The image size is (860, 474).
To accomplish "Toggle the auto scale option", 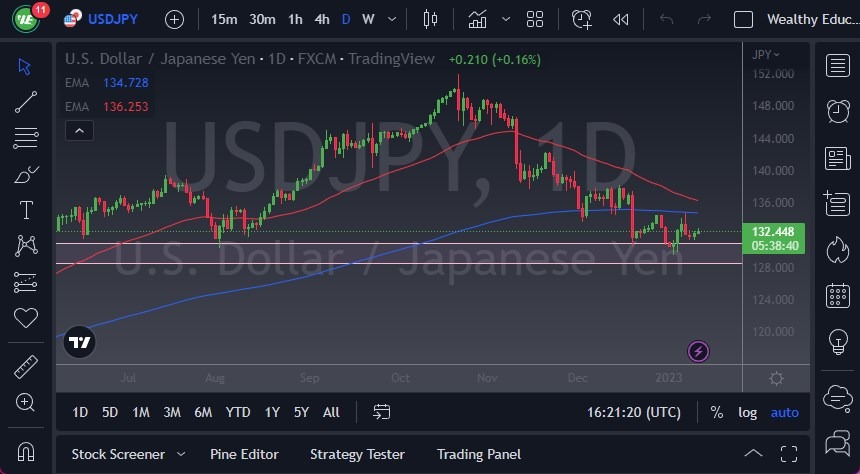I will click(785, 412).
